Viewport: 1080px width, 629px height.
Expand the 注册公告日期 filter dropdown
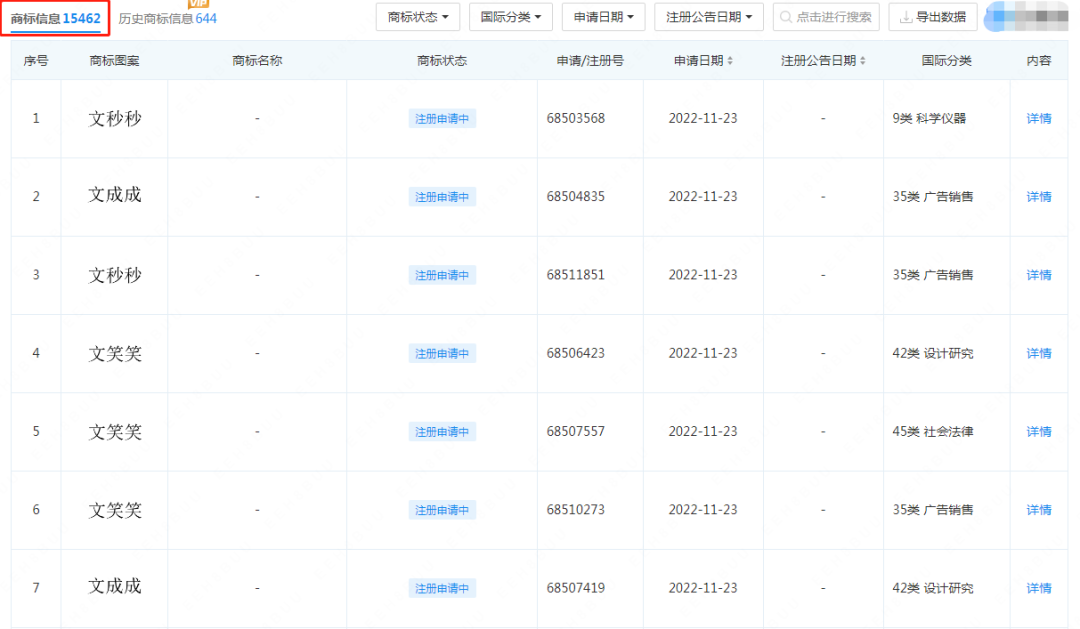click(709, 17)
